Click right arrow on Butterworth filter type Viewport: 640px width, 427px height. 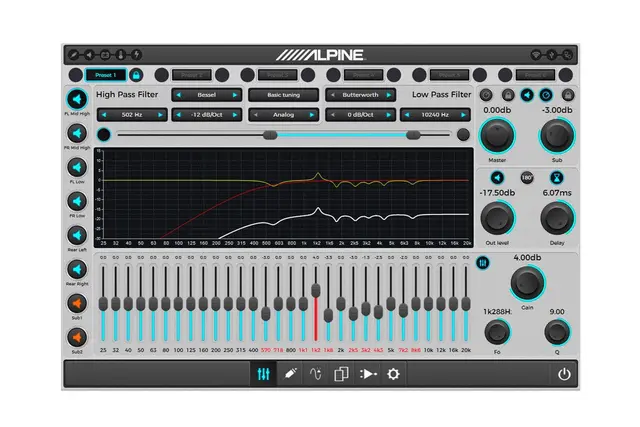(389, 95)
